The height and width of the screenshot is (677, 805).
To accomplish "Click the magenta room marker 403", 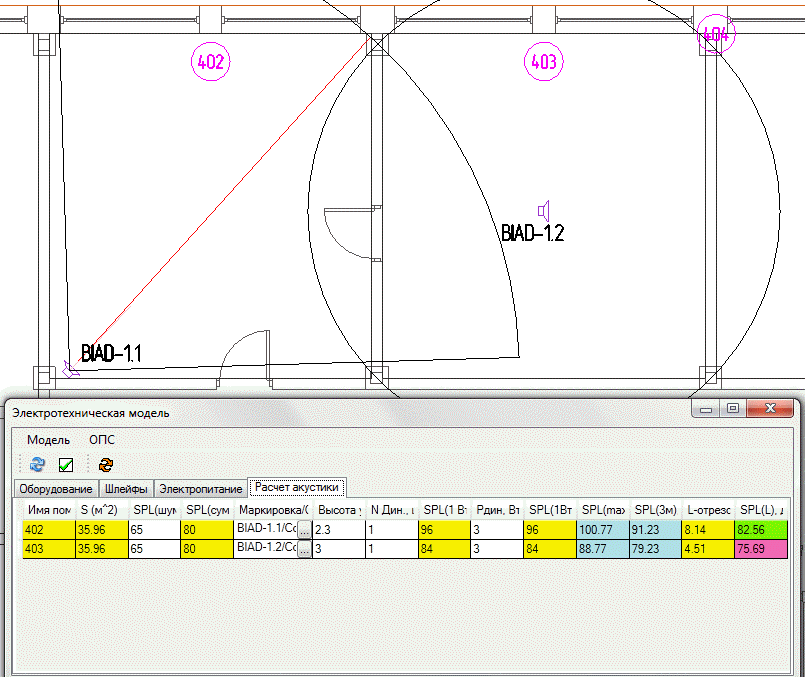I will (544, 62).
